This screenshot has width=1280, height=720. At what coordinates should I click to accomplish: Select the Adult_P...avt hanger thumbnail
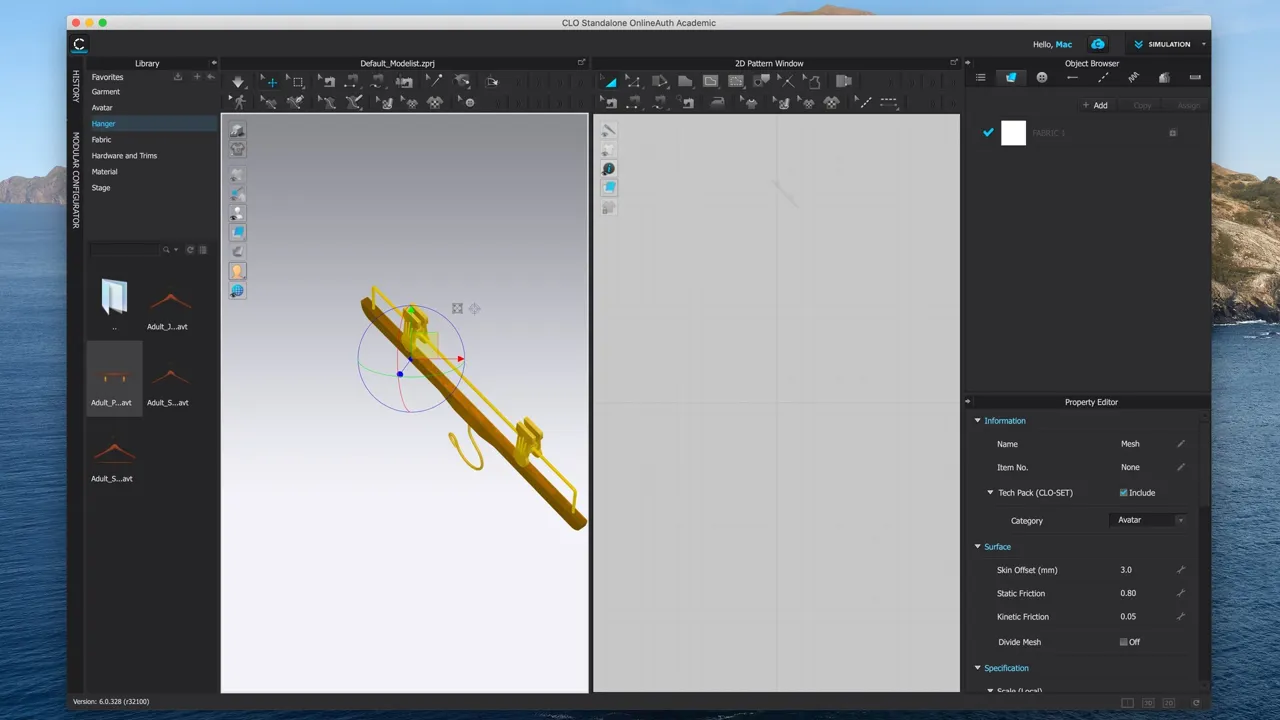click(114, 378)
